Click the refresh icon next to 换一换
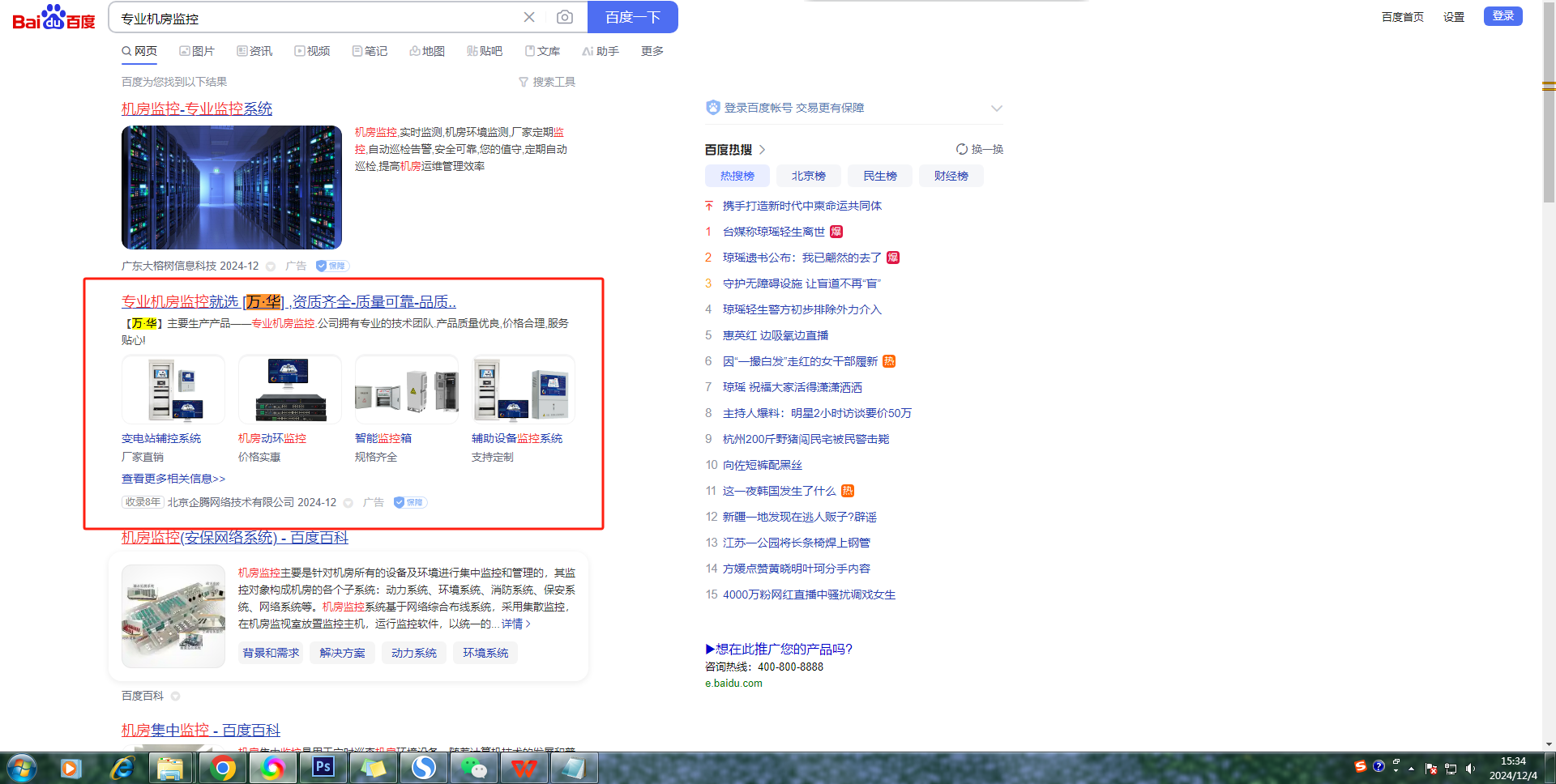The width and height of the screenshot is (1556, 784). (962, 149)
